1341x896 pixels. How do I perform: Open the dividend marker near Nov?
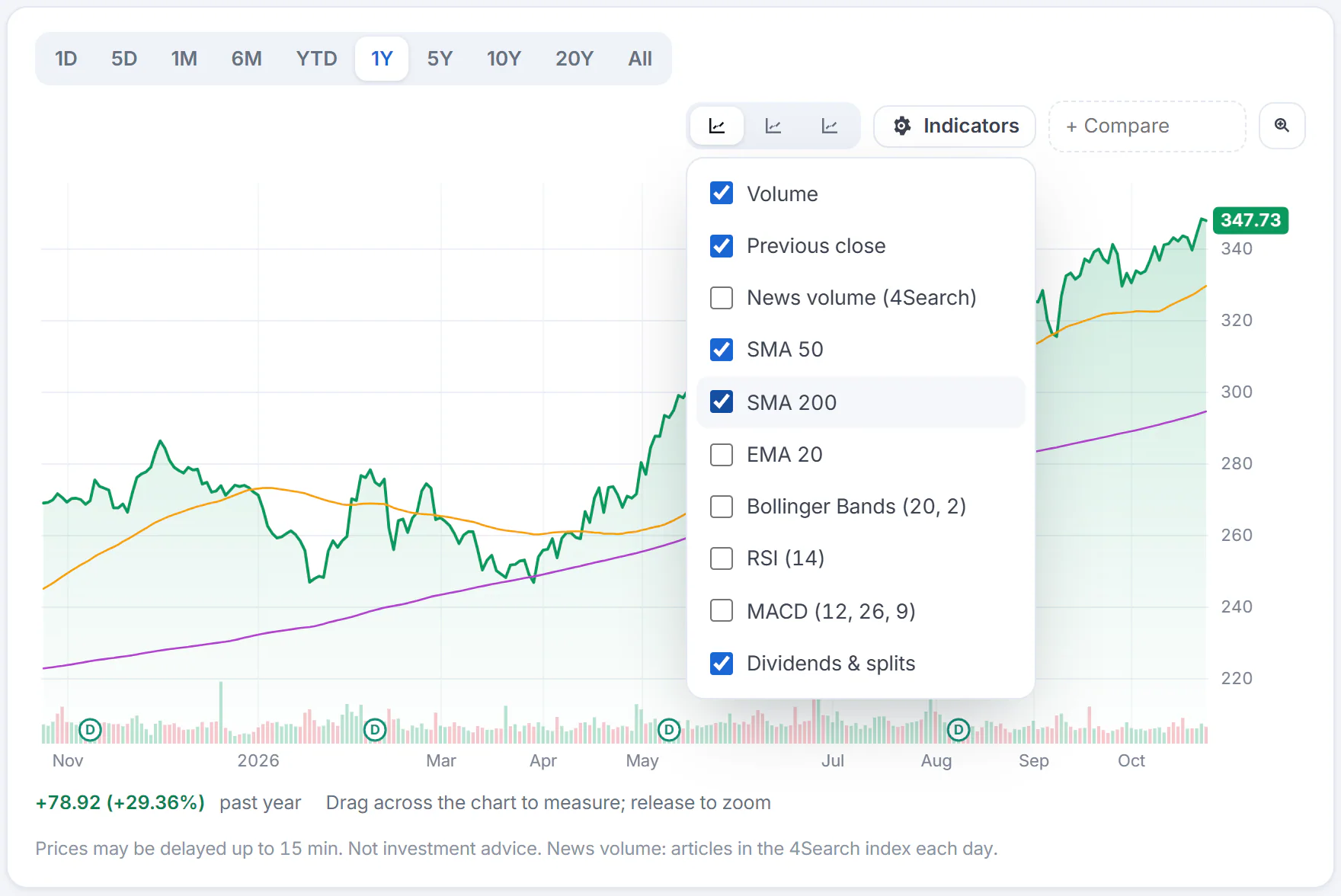pos(90,730)
